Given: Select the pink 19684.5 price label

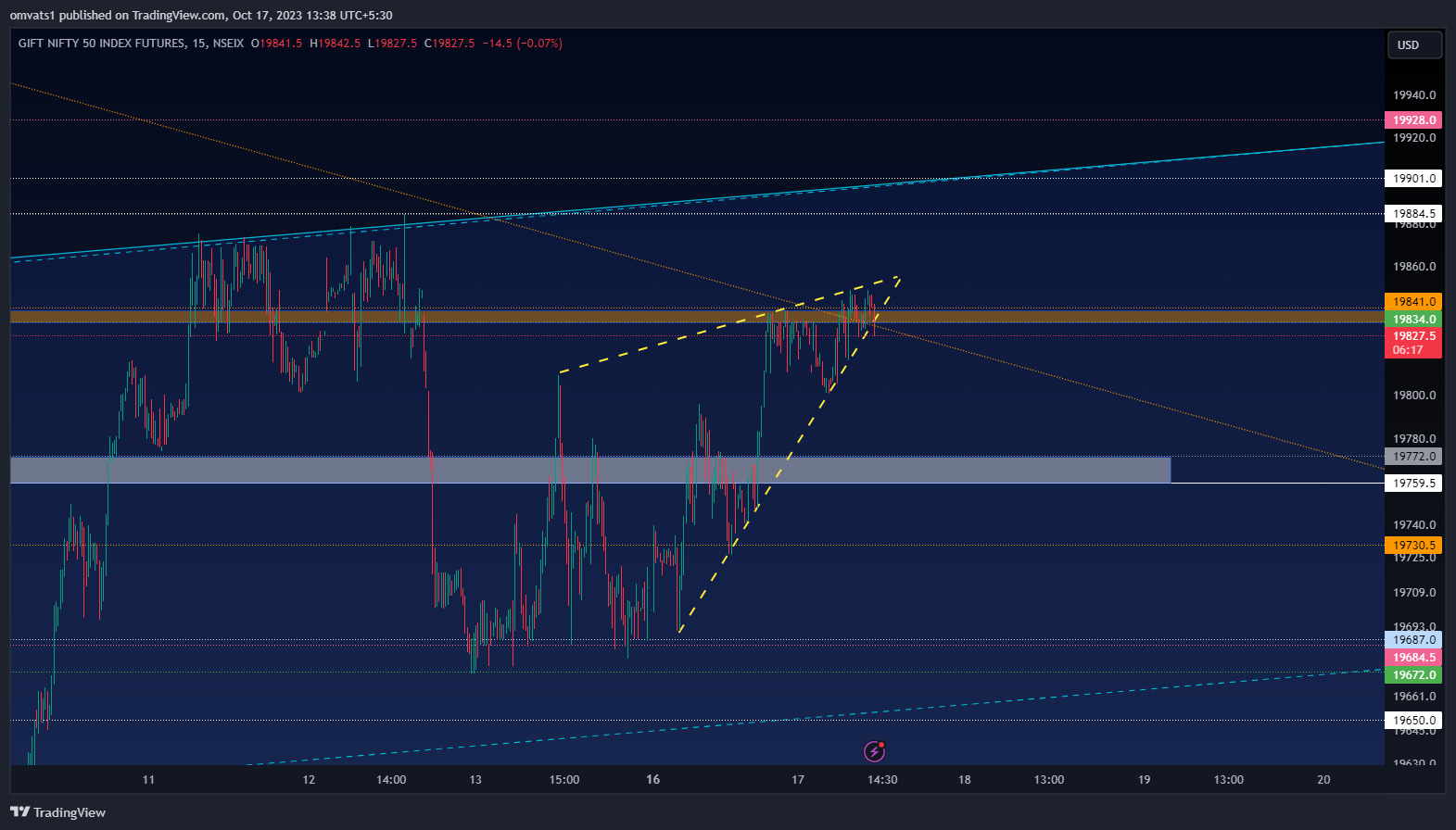Looking at the screenshot, I should [x=1413, y=658].
